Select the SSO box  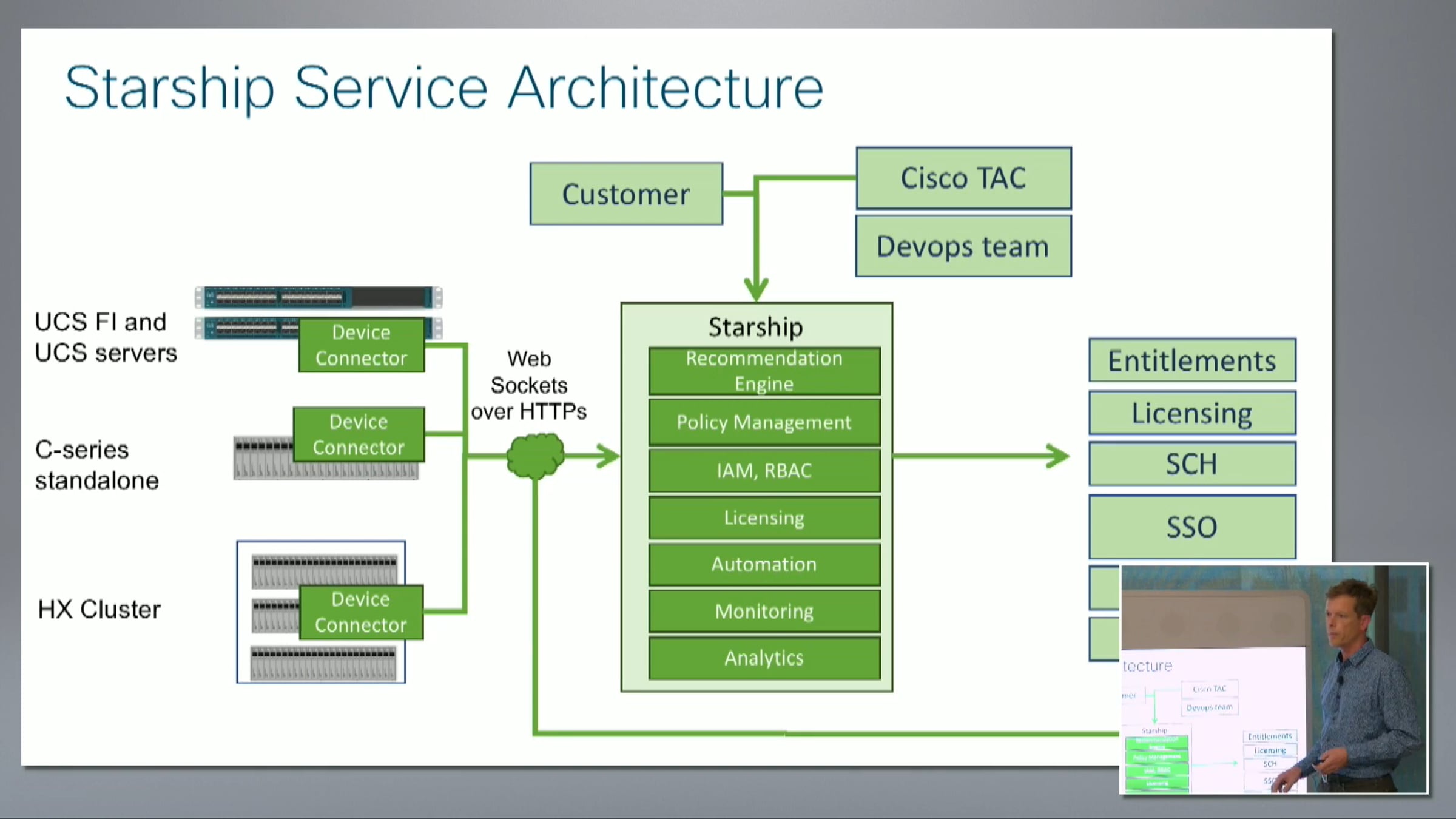tap(1192, 527)
